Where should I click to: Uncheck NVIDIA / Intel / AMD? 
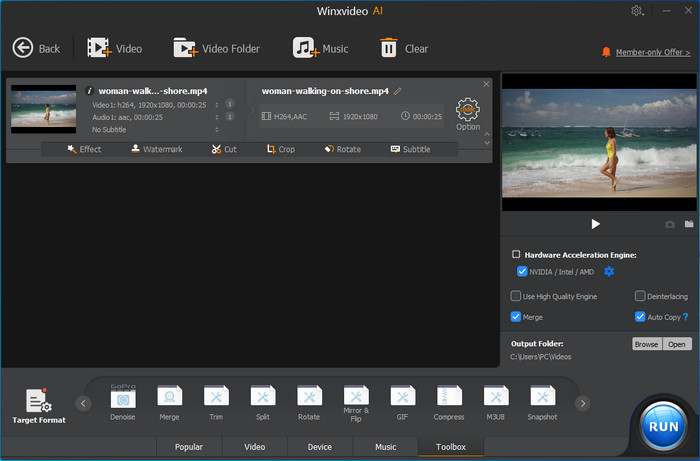click(522, 271)
